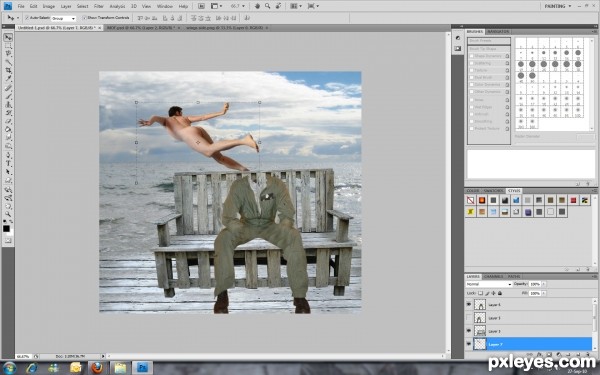Show Layer 5 by clicking its visibility box
600x375 pixels.
[469, 318]
